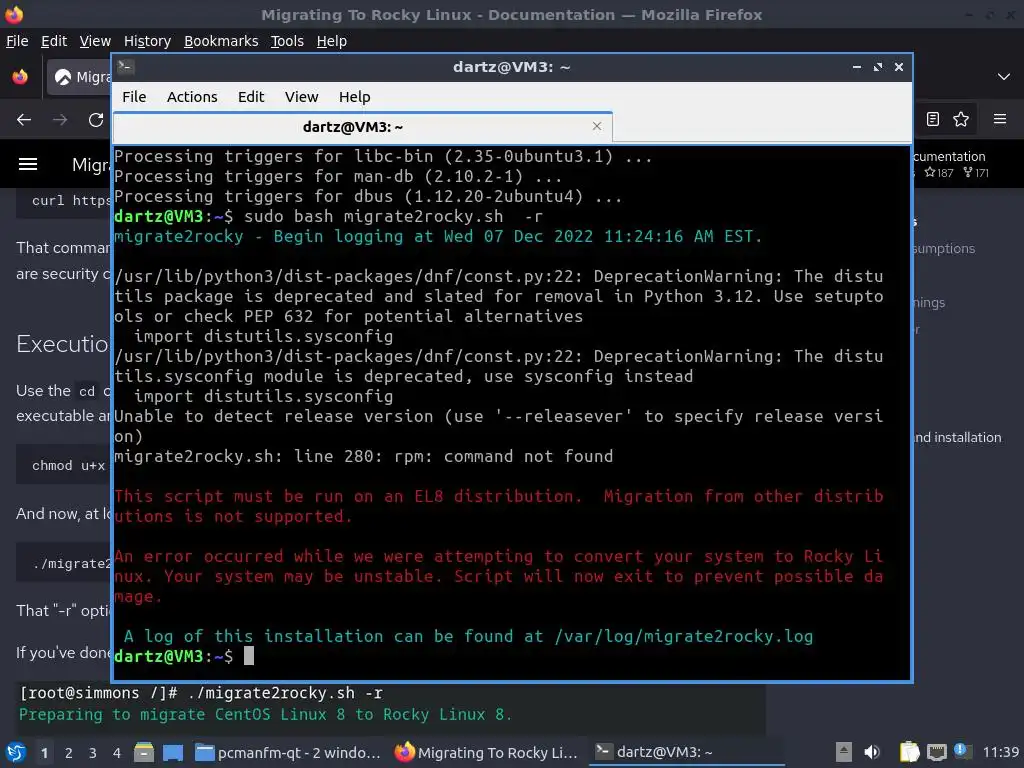Click Firefox forward navigation arrow

pyautogui.click(x=60, y=120)
